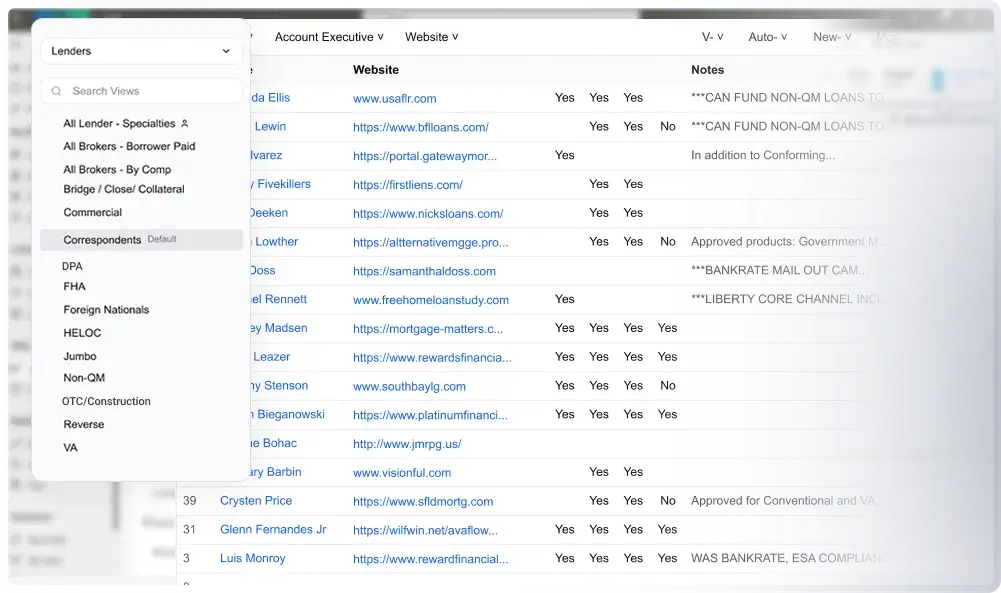Open Crysten Price's record
The image size is (1001, 593).
[256, 501]
